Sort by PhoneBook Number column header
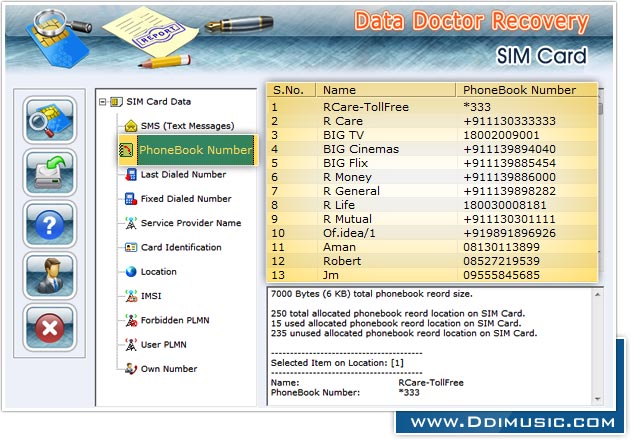 [x=527, y=90]
